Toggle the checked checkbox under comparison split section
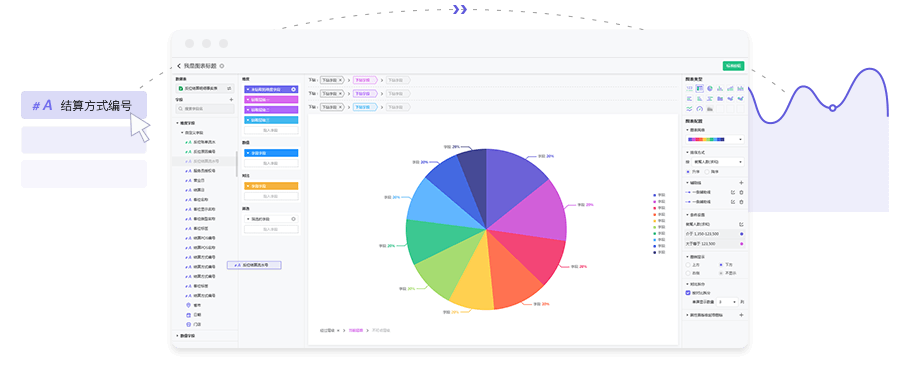The height and width of the screenshot is (370, 920). pos(688,292)
